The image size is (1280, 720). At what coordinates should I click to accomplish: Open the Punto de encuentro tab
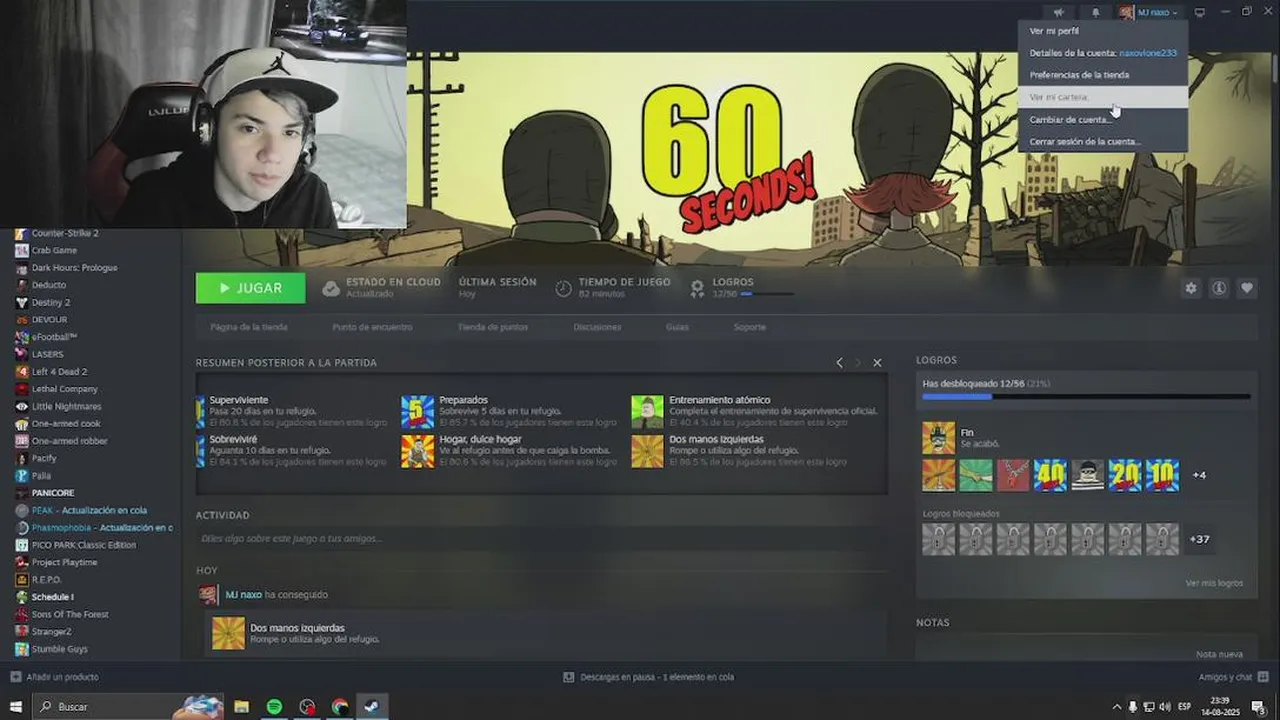pyautogui.click(x=372, y=327)
